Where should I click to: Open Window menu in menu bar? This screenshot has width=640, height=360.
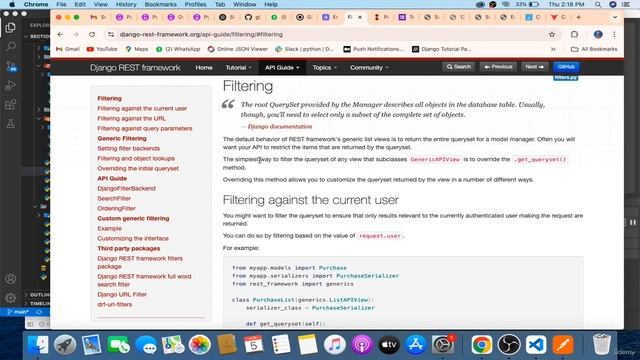coord(244,4)
